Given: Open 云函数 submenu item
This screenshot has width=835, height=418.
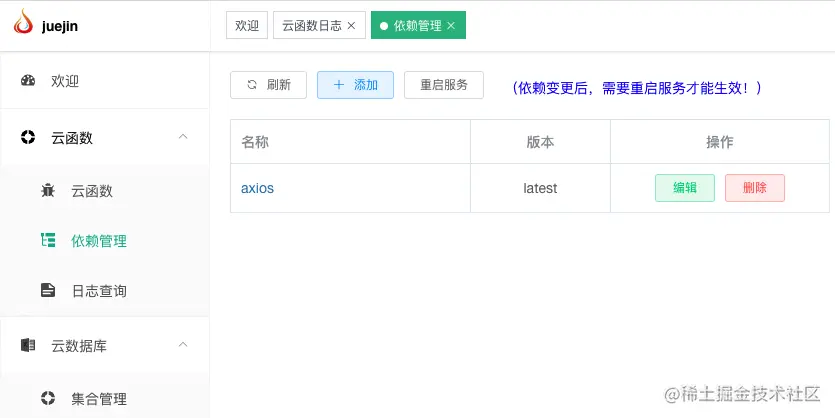Looking at the screenshot, I should [x=105, y=191].
